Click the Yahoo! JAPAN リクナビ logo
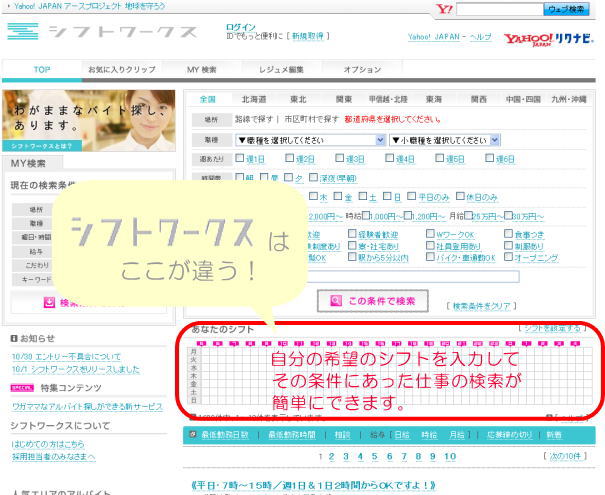The height and width of the screenshot is (495, 605). (548, 39)
